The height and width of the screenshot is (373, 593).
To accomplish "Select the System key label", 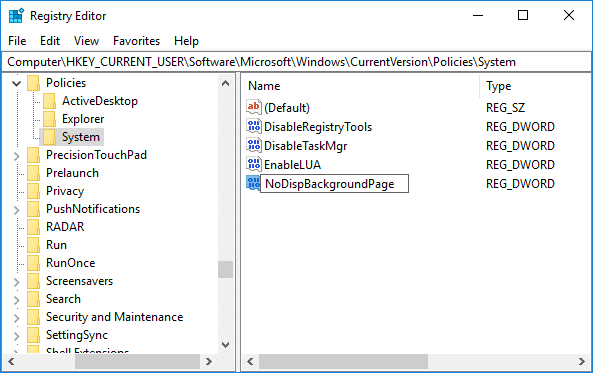I will pos(81,137).
